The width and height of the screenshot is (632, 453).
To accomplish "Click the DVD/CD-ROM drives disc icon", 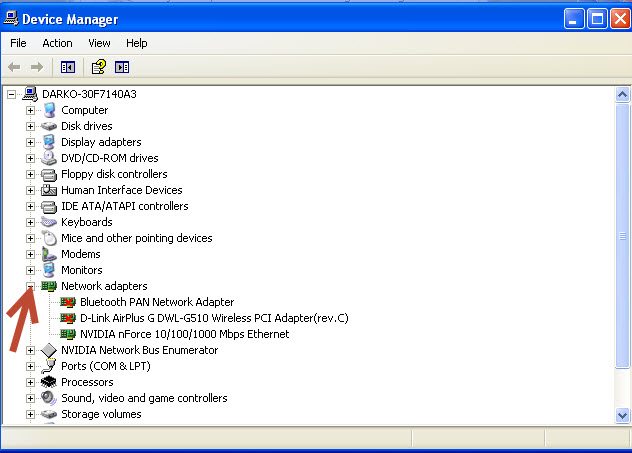I will point(49,158).
